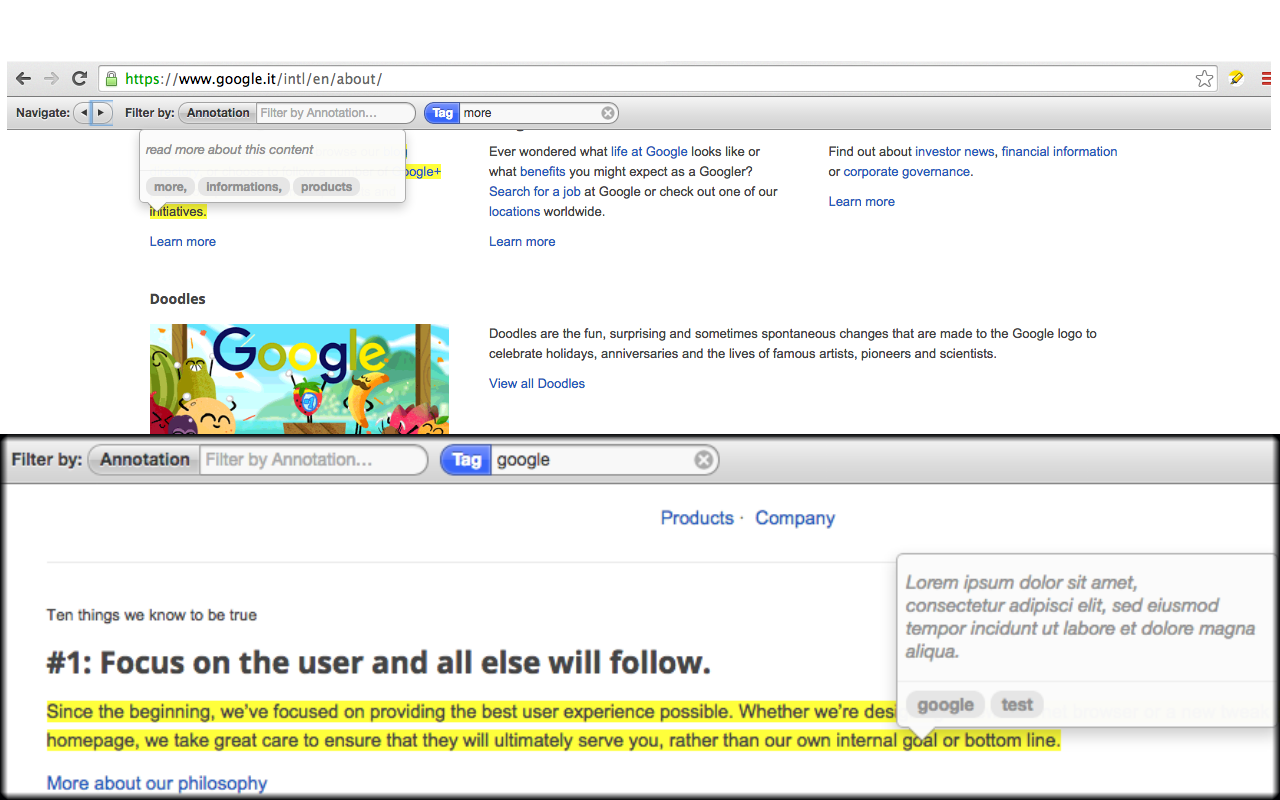Clear the 'more' tag filter field
Image resolution: width=1280 pixels, height=800 pixels.
pyautogui.click(x=607, y=113)
